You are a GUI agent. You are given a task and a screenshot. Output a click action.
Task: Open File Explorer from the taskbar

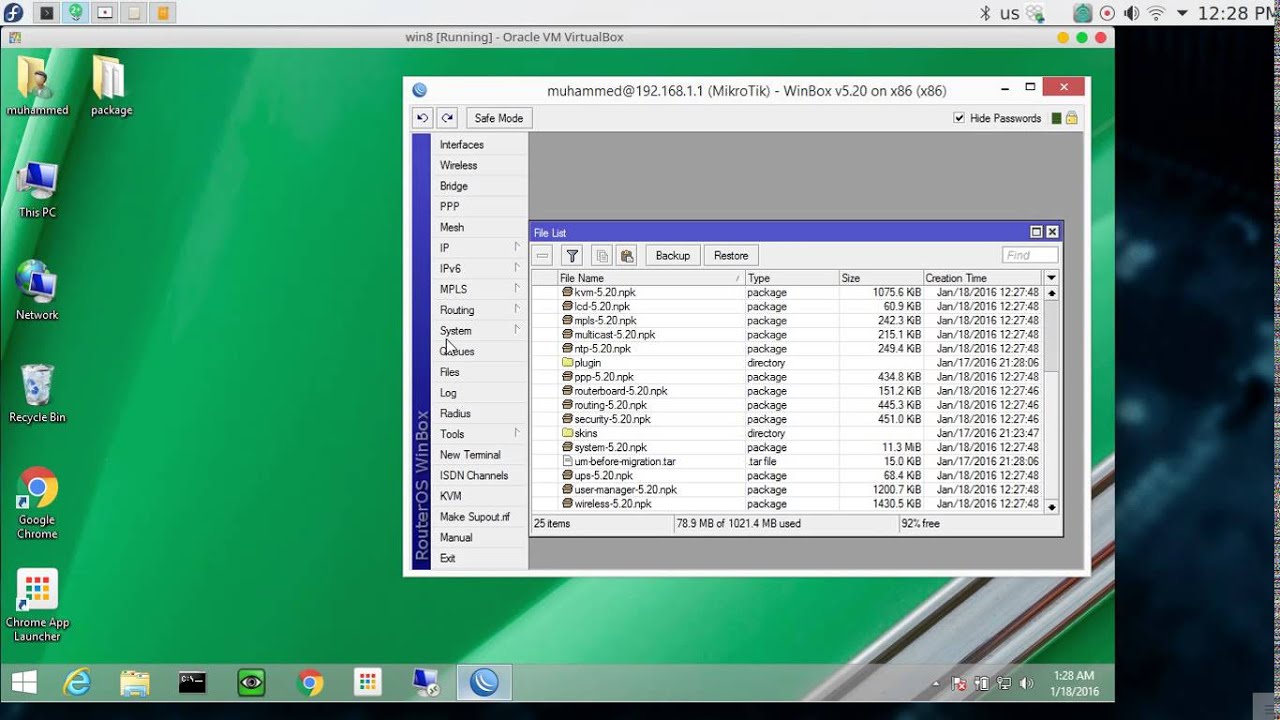click(x=134, y=683)
